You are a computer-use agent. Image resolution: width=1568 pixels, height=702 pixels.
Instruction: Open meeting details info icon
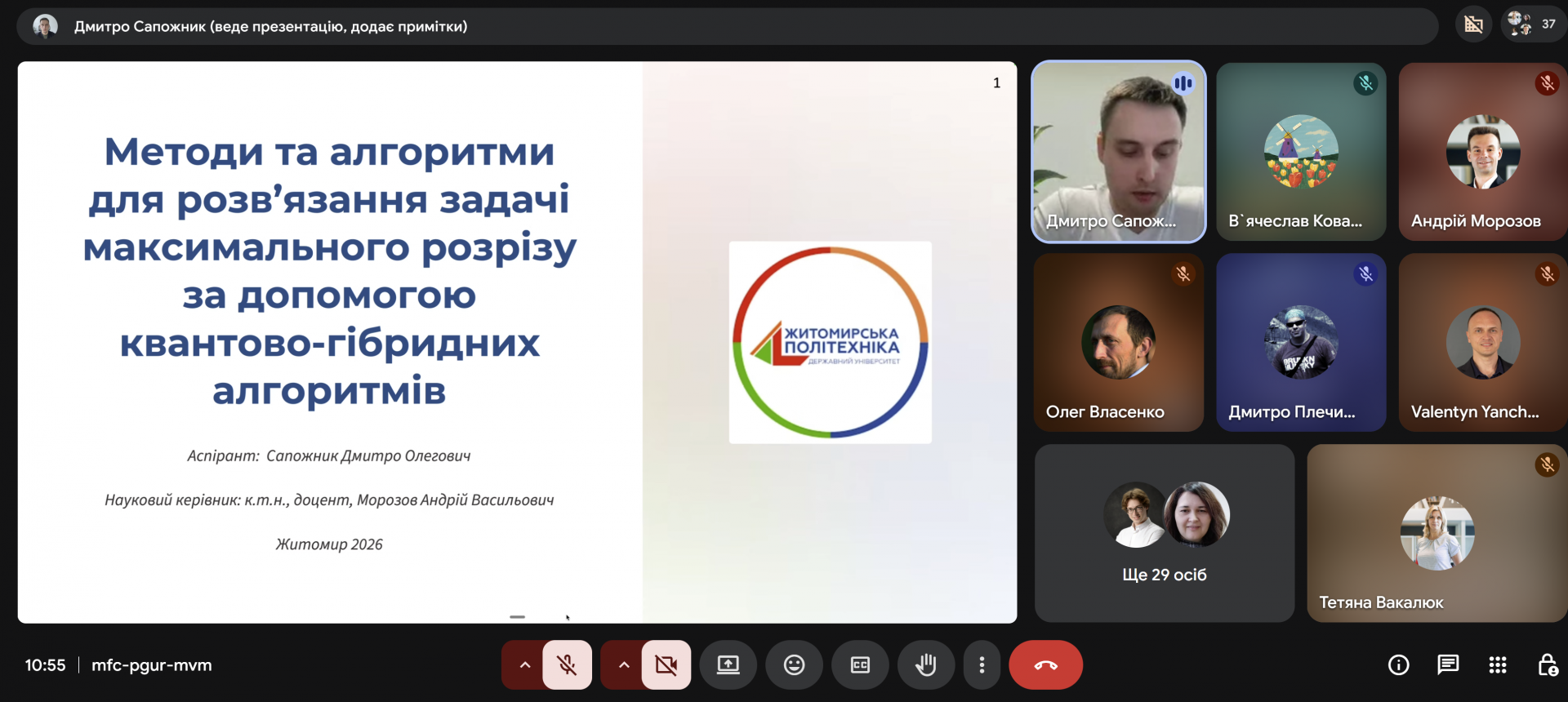click(1398, 665)
